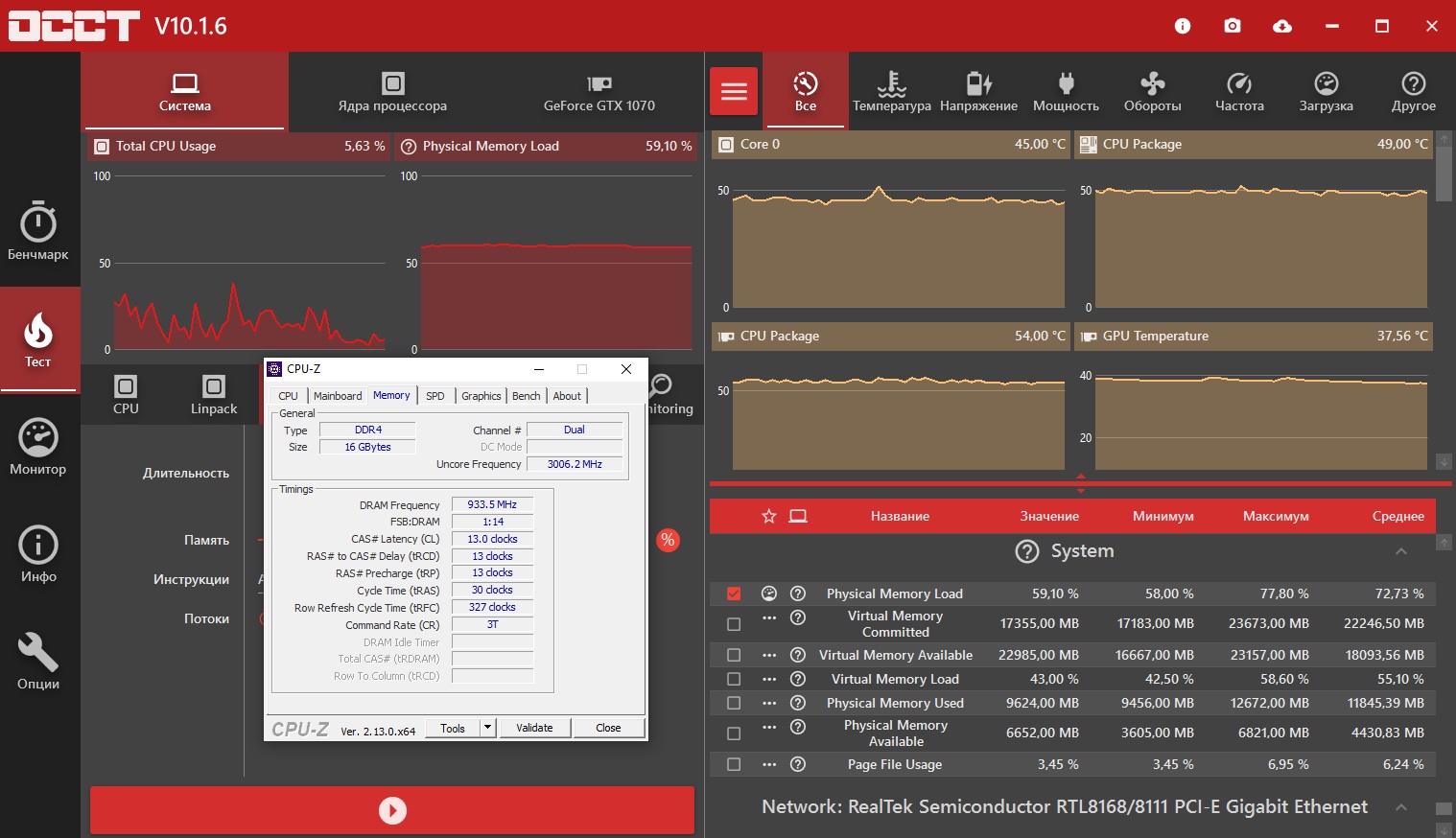This screenshot has height=838, width=1456.
Task: Click the CPU-Z Validate button
Action: [x=534, y=728]
